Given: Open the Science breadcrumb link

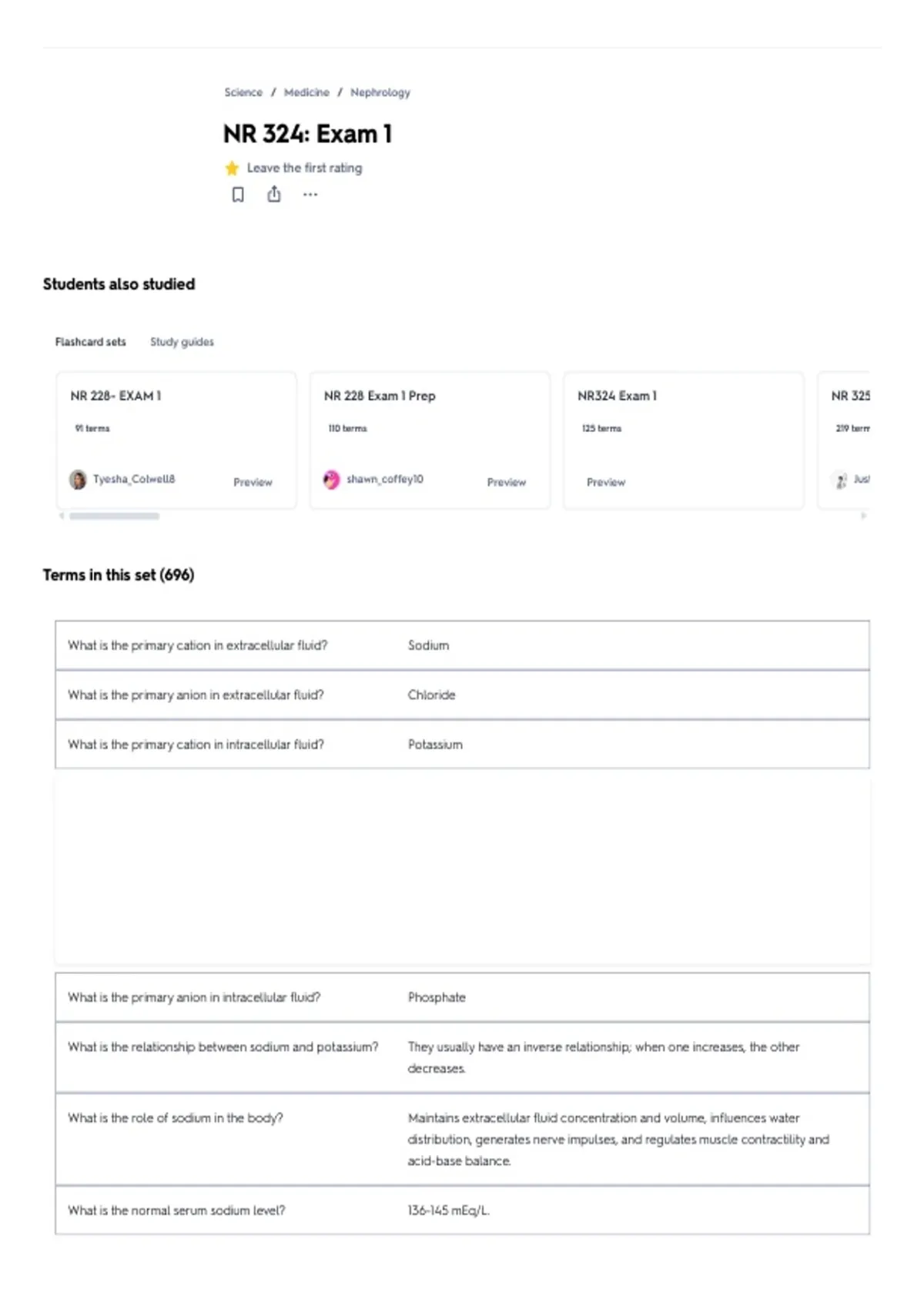Looking at the screenshot, I should coord(243,92).
